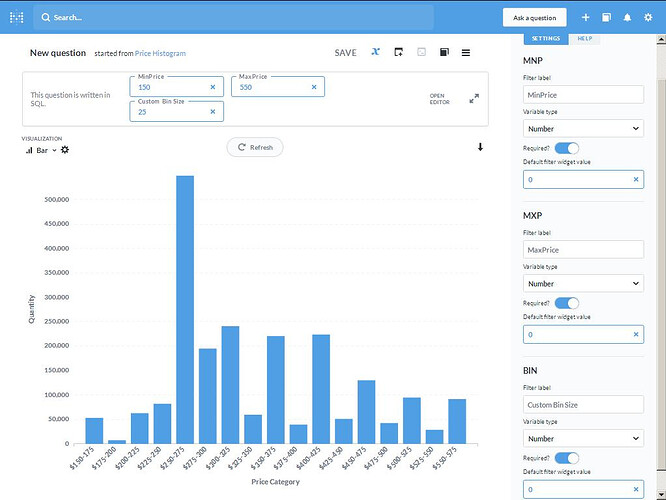Viewport: 666px width, 500px height.
Task: Open the MNP variable type dropdown
Action: (583, 129)
